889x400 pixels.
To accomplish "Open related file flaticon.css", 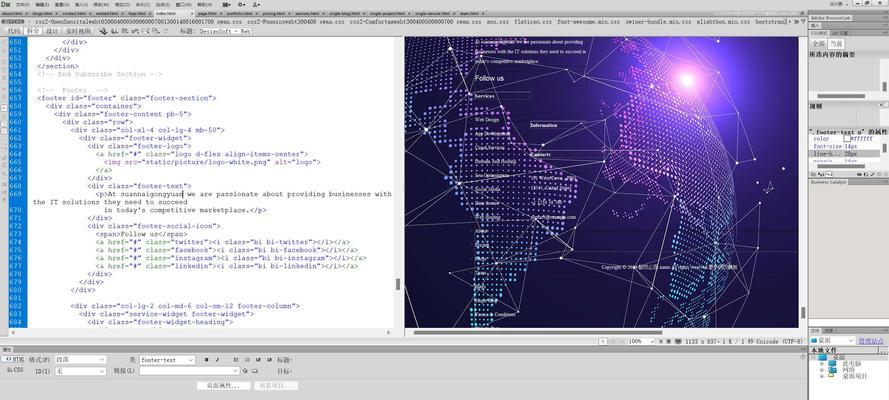I will point(533,22).
